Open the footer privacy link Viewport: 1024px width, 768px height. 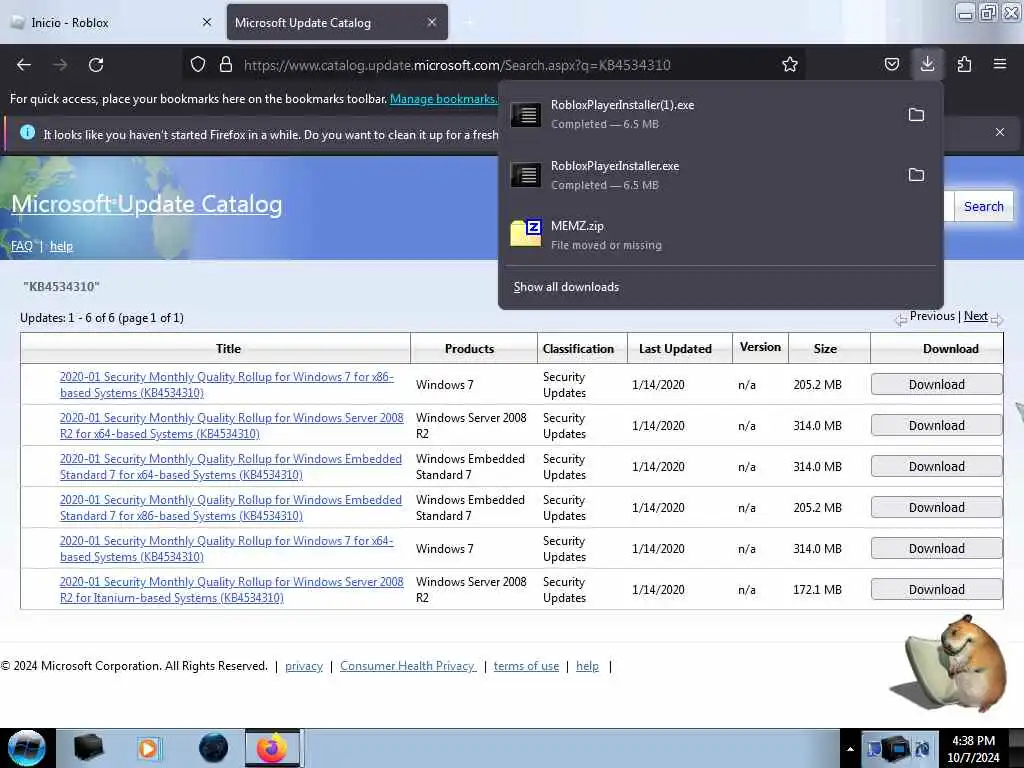(x=304, y=666)
